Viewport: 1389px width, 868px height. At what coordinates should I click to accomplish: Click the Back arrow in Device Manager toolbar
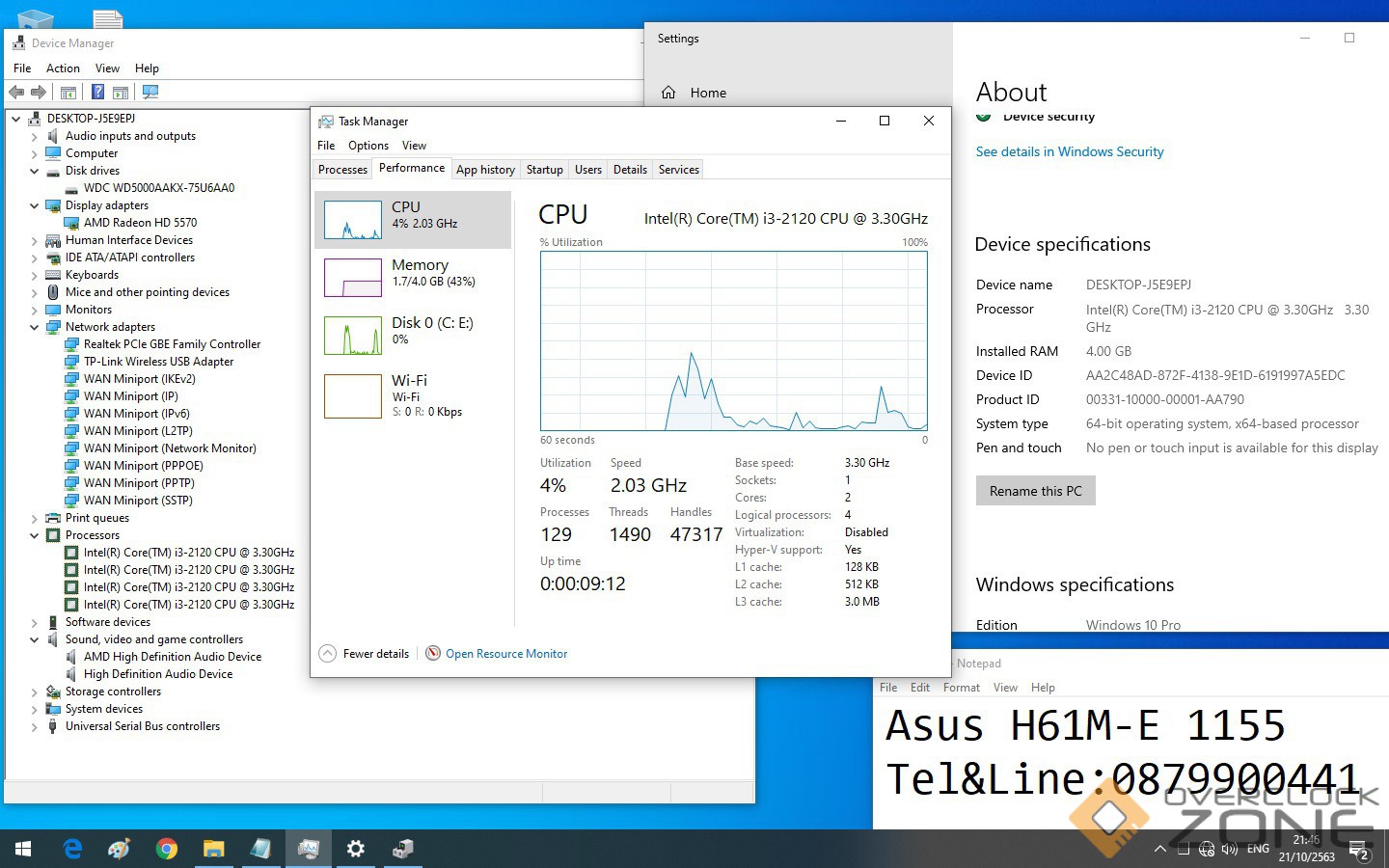point(16,92)
